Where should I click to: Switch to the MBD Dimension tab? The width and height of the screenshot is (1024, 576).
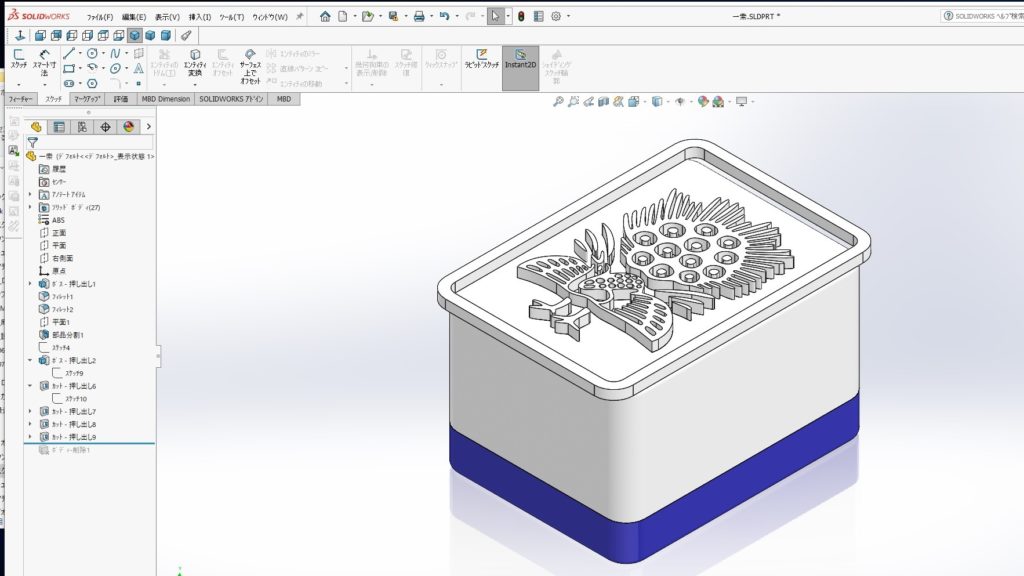[x=166, y=100]
